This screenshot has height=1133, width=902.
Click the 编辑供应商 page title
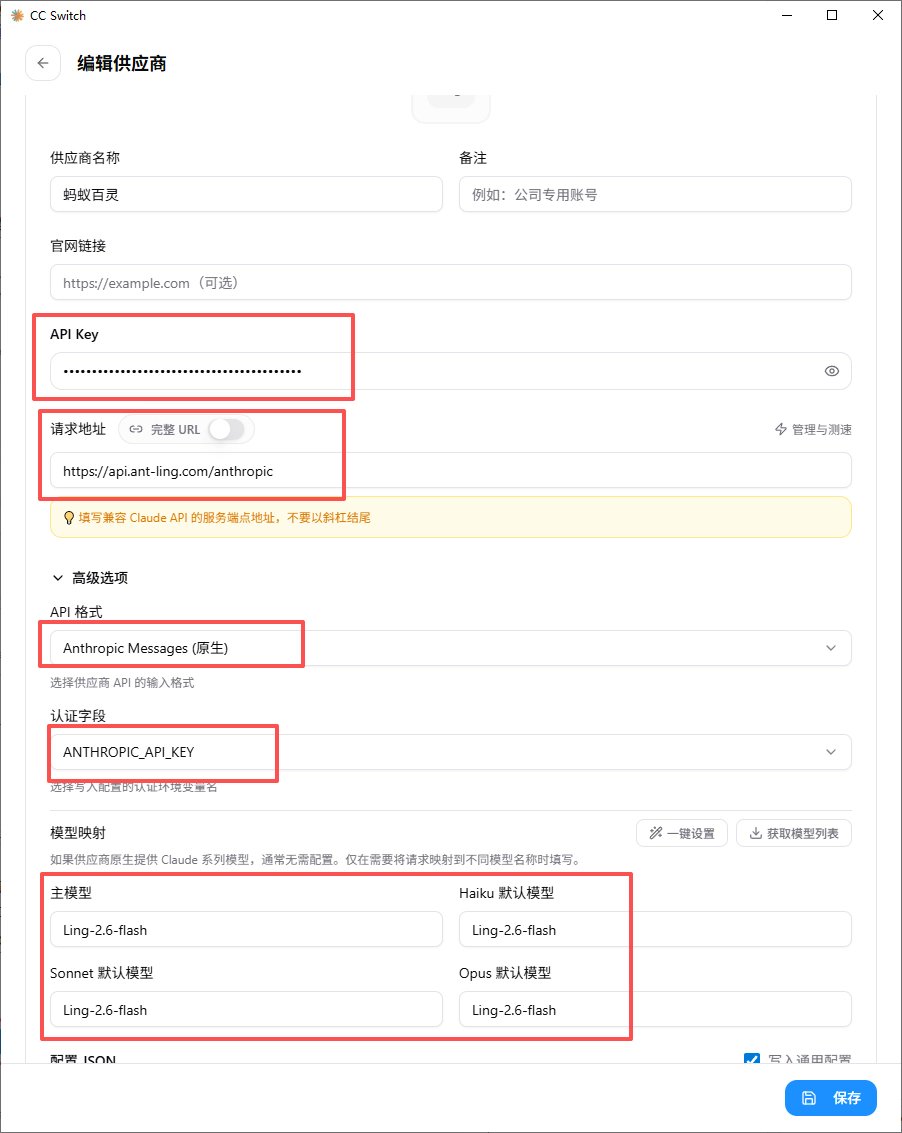tap(121, 64)
